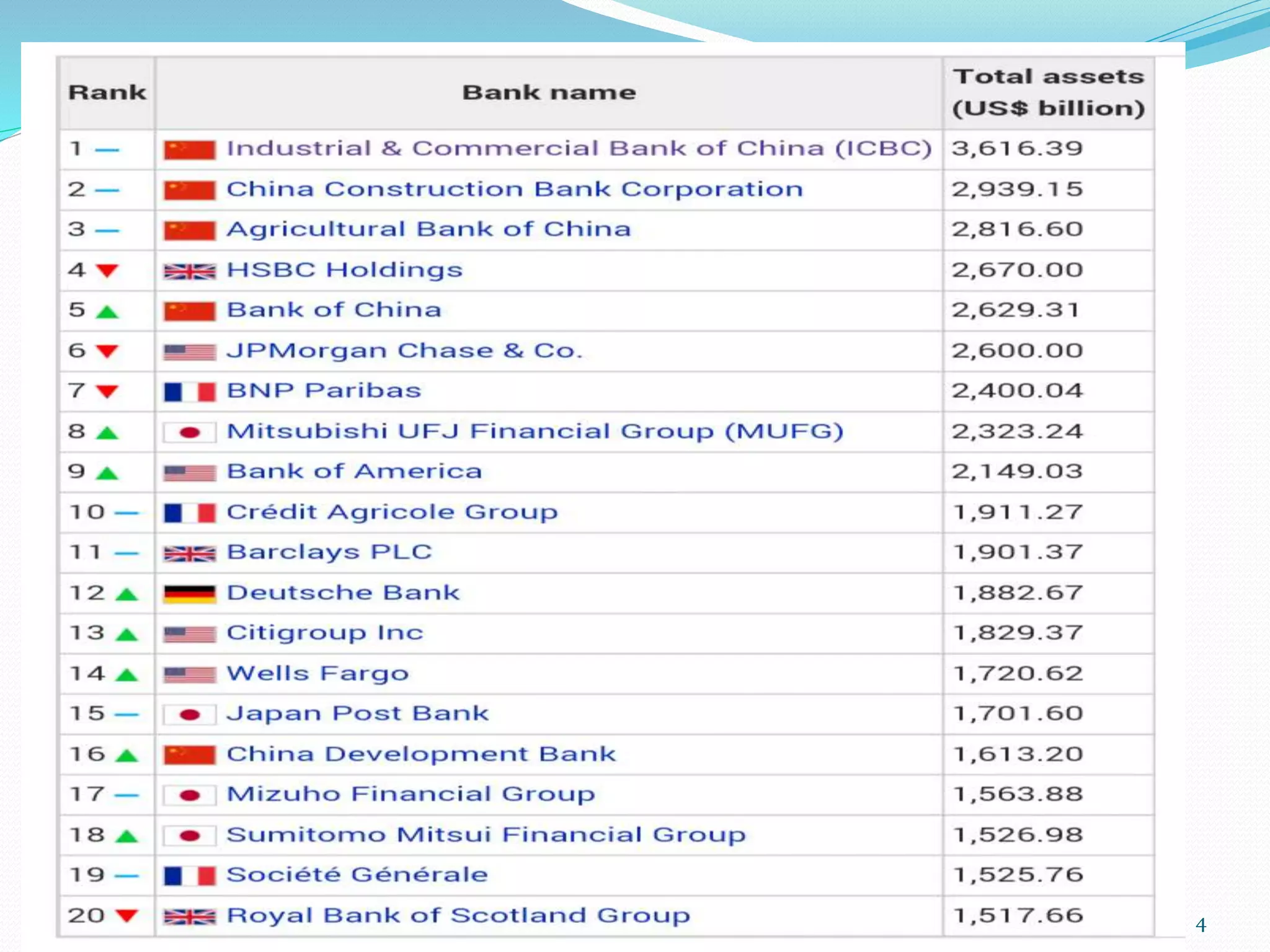This screenshot has width=1270, height=952.
Task: Click the French flag next to BNP Paribas
Action: 190,392
